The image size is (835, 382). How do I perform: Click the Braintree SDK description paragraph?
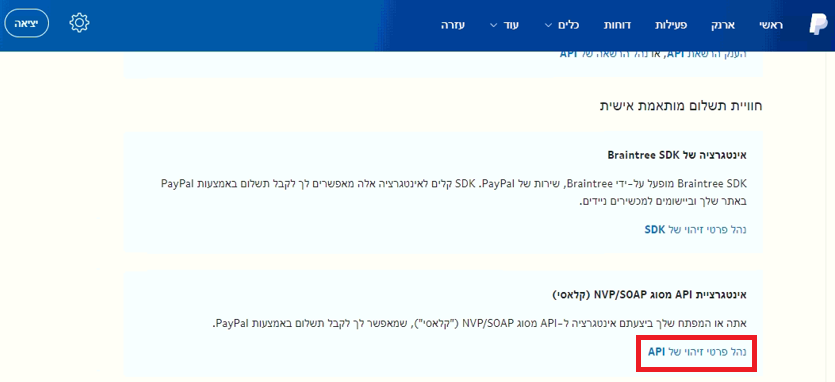[x=454, y=193]
